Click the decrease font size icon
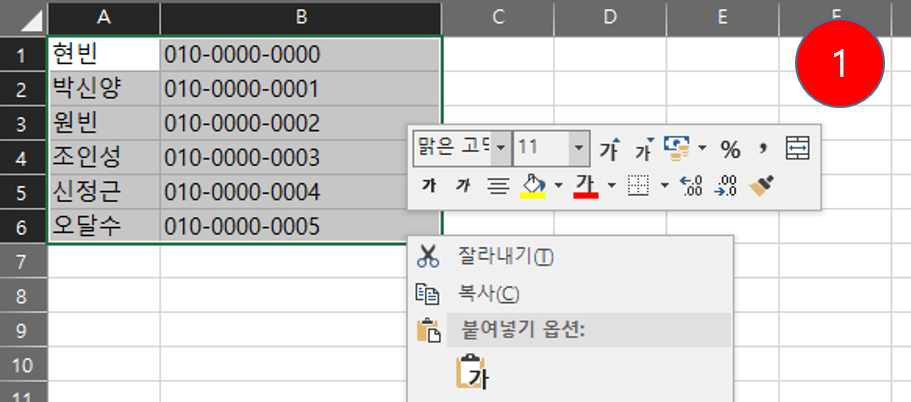Viewport: 911px width, 402px height. [x=643, y=149]
